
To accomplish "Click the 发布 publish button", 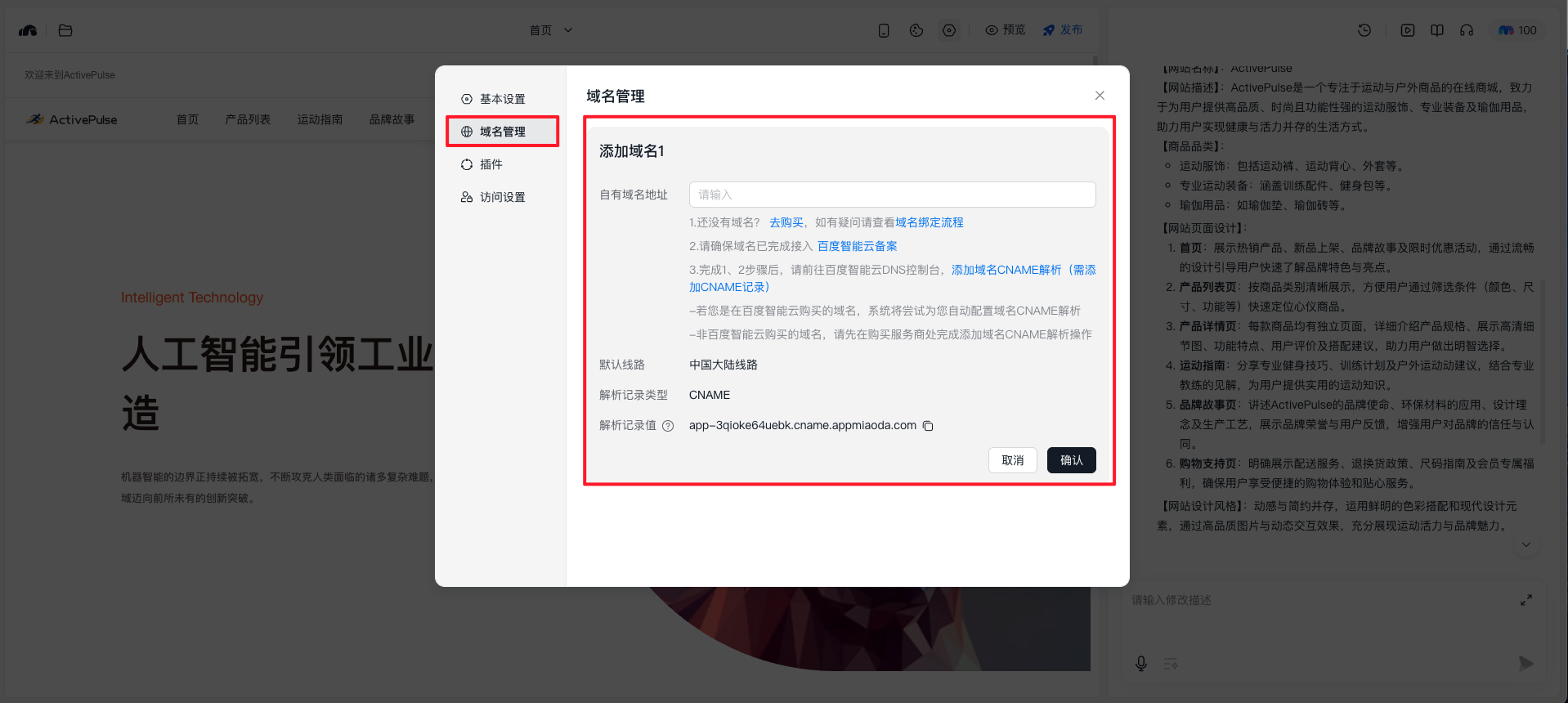I will pos(1063,30).
